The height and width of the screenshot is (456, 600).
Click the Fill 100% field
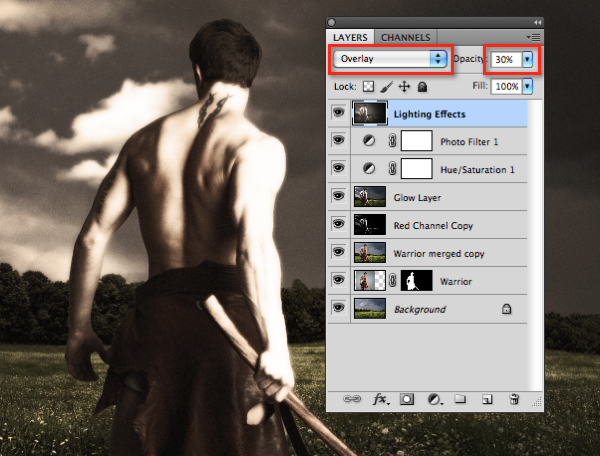(x=506, y=86)
